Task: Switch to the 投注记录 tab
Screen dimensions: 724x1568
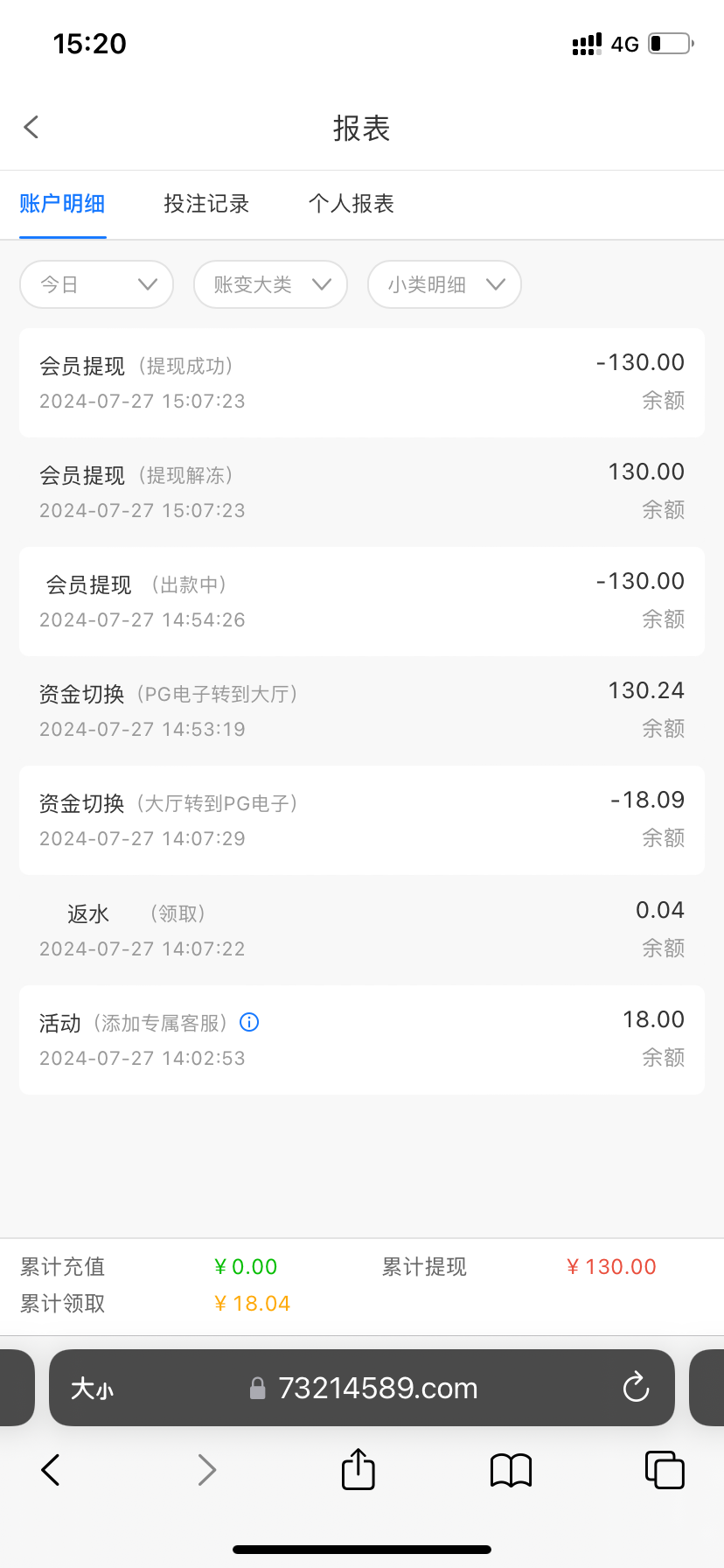Action: pos(206,204)
